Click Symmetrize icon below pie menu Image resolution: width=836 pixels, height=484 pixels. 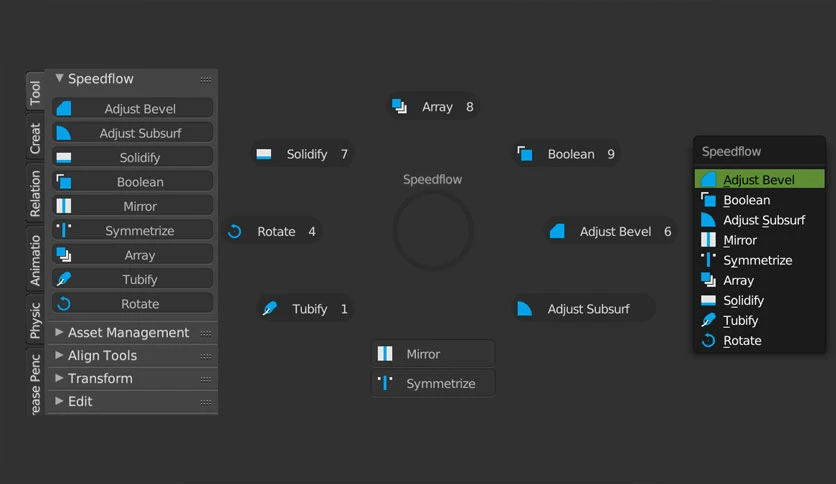coord(385,383)
